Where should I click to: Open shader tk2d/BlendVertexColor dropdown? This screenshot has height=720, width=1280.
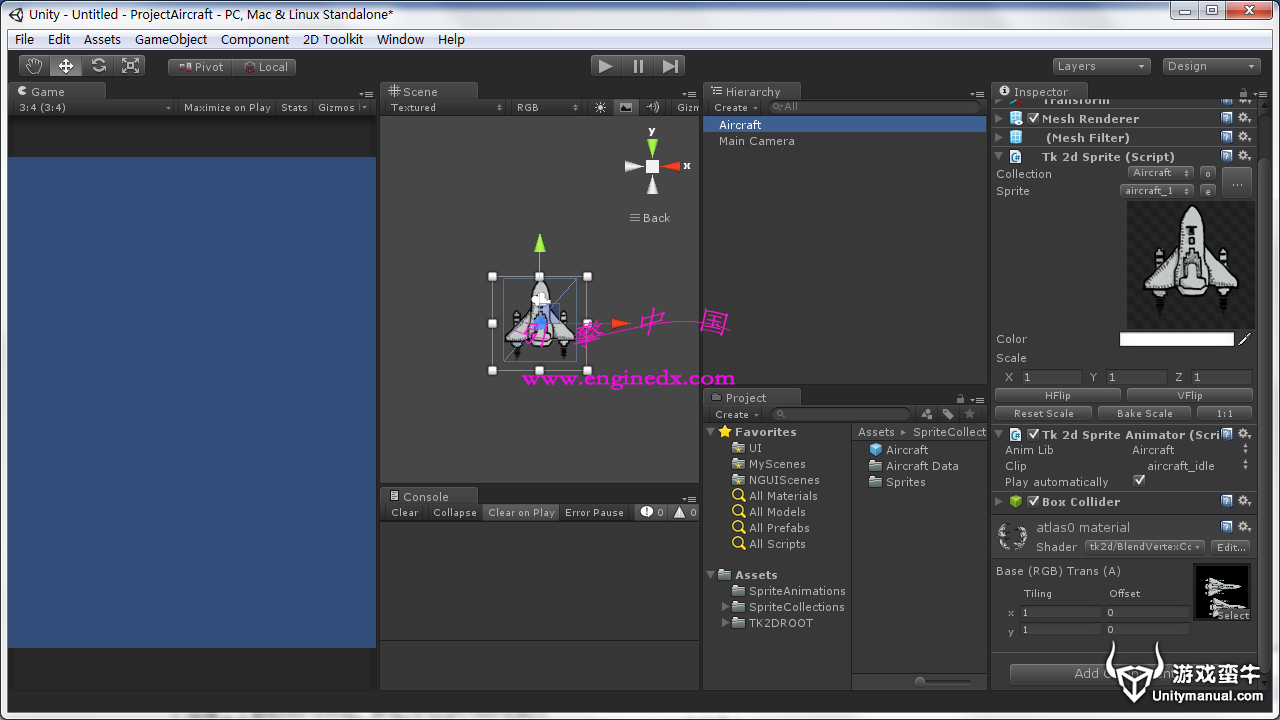(1144, 547)
